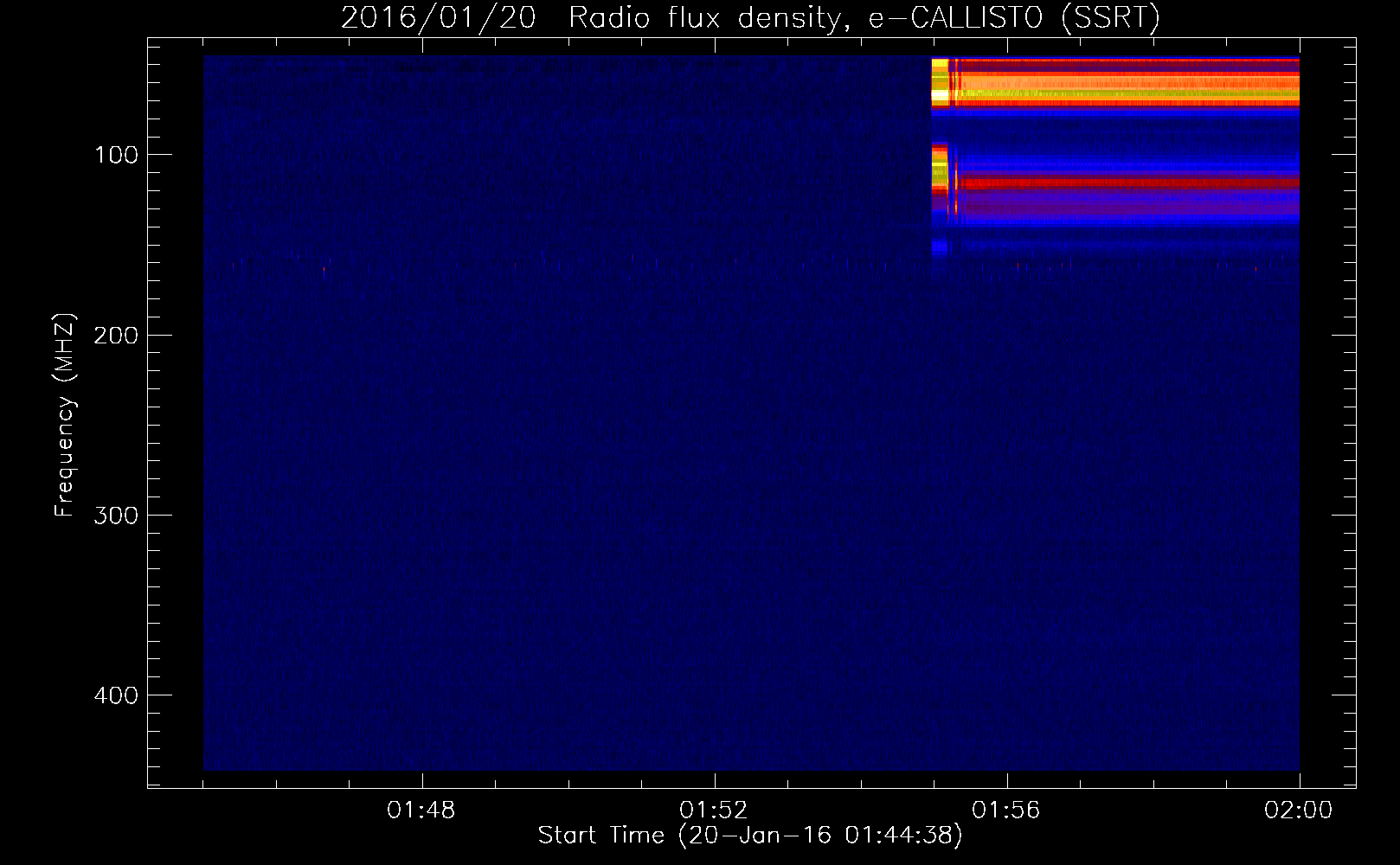Image resolution: width=1400 pixels, height=865 pixels.
Task: Select the '200' frequency axis label
Action: [116, 336]
